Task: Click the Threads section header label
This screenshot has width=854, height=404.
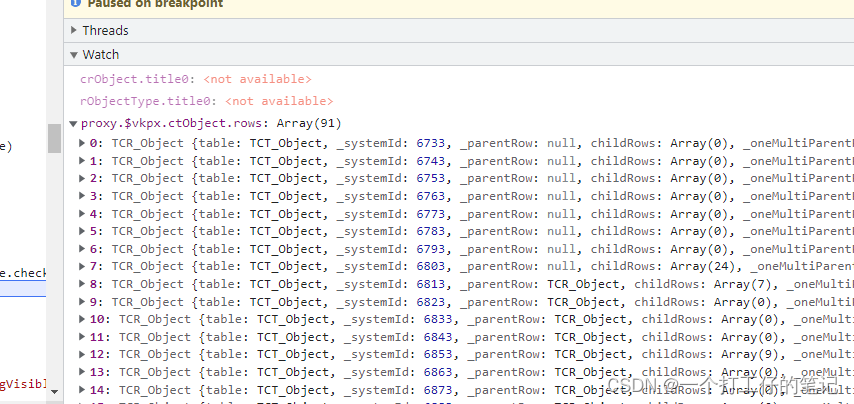Action: pos(106,30)
